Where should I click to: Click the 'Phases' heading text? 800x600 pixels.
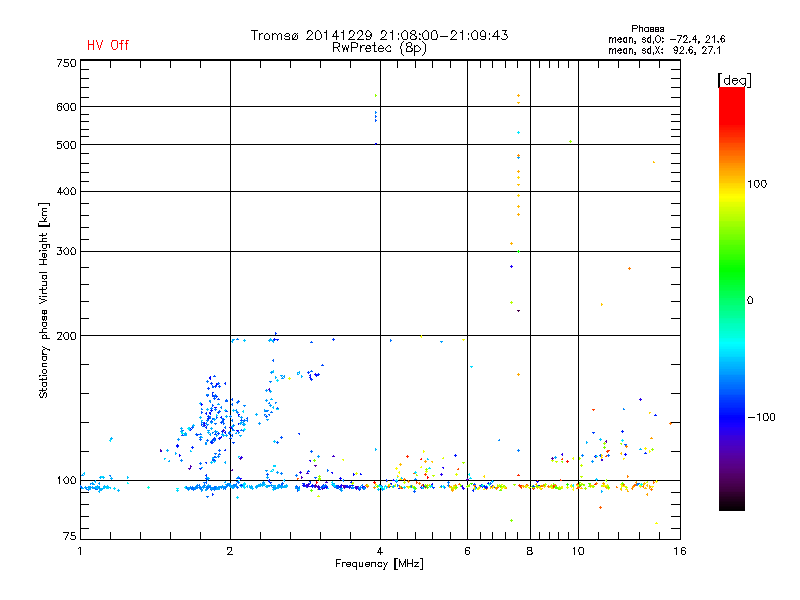click(x=647, y=29)
